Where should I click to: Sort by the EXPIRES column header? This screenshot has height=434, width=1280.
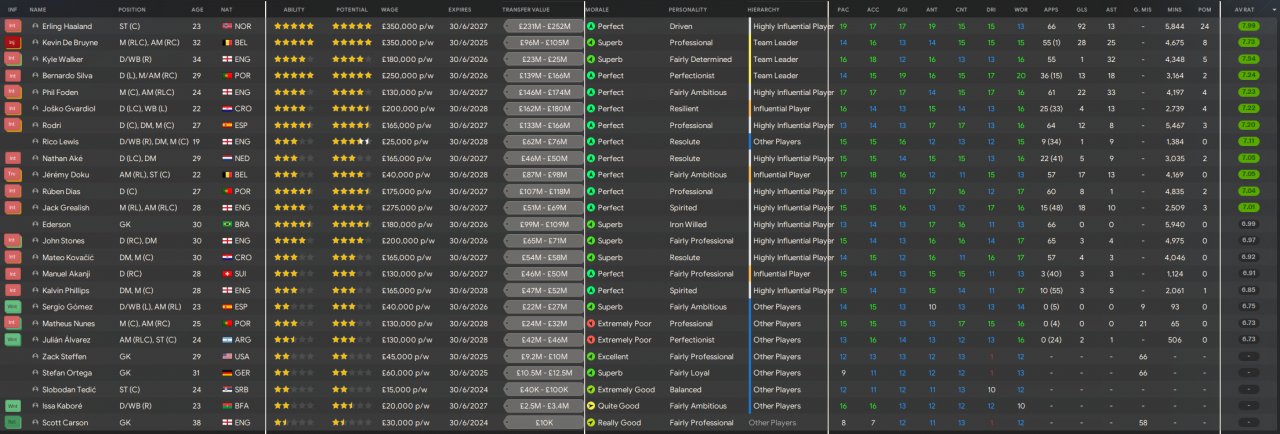coord(460,9)
